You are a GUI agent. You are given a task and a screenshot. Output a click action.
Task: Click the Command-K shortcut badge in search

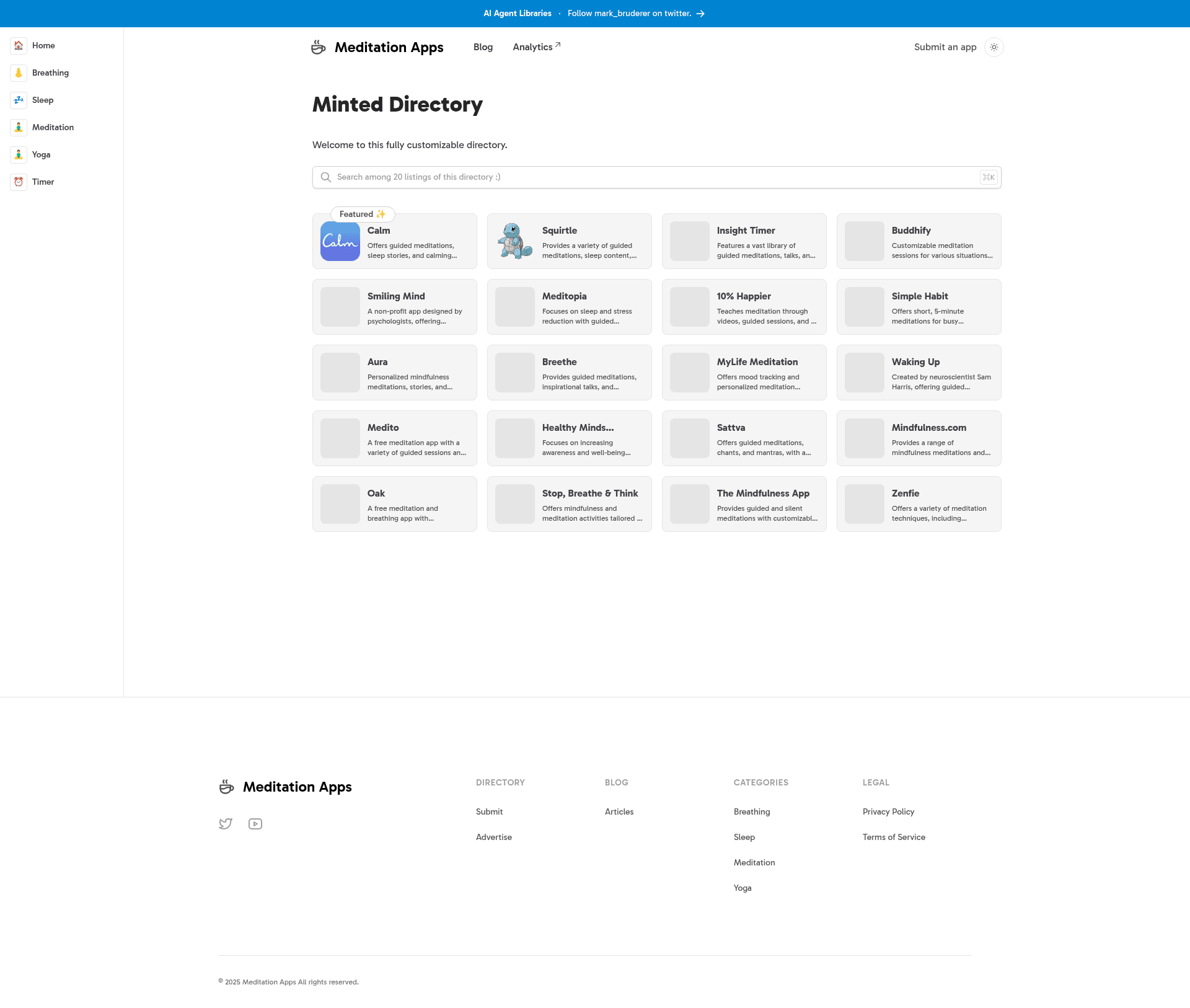[x=989, y=177]
